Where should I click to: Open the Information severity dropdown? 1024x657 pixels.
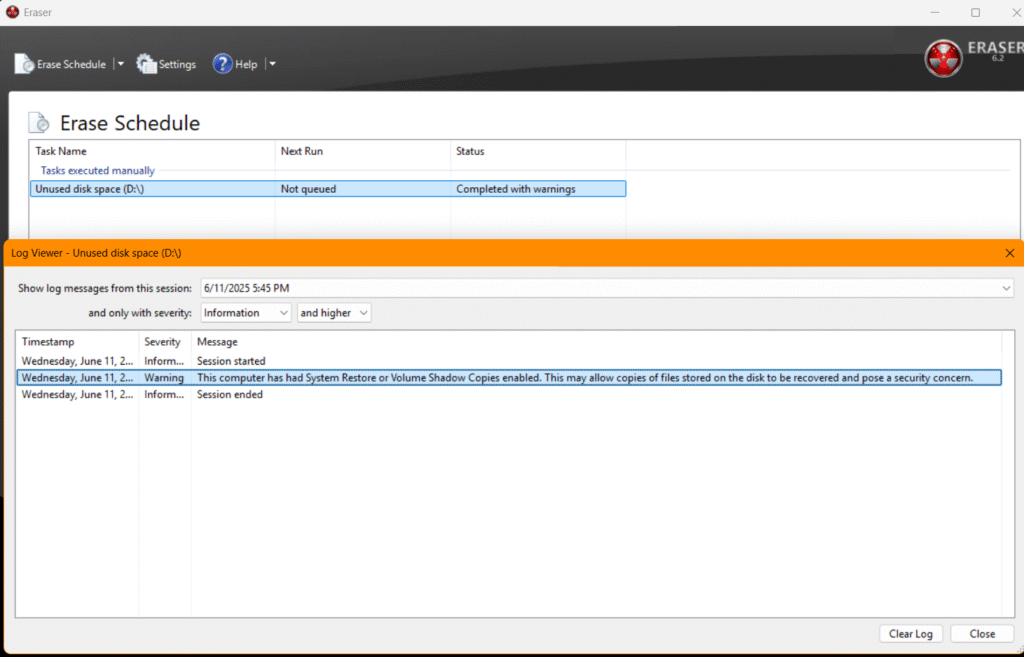[246, 313]
